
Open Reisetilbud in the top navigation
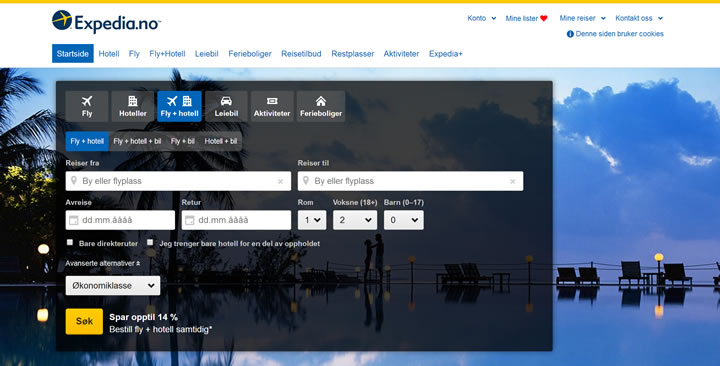301,54
